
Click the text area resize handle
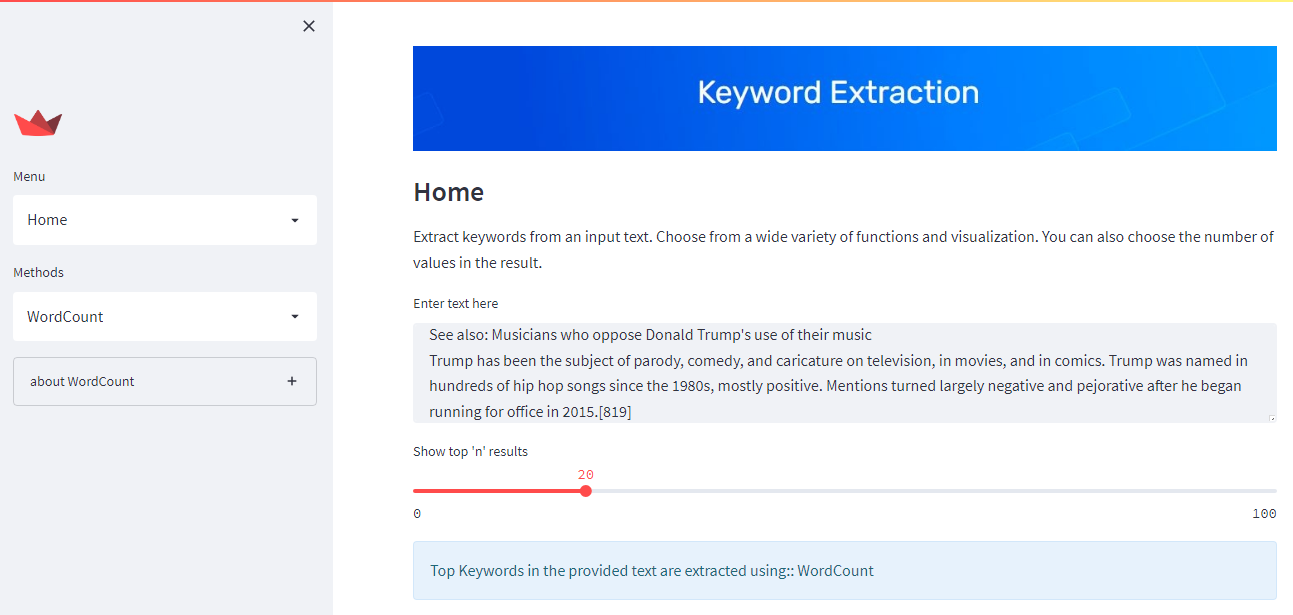pyautogui.click(x=1271, y=417)
